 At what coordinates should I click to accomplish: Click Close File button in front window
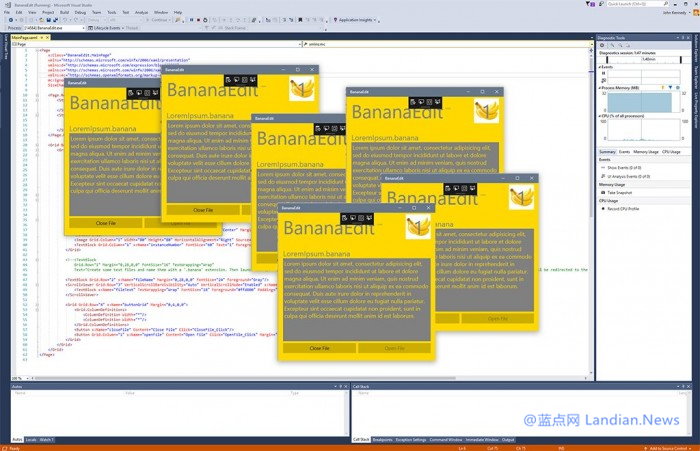pyautogui.click(x=319, y=348)
